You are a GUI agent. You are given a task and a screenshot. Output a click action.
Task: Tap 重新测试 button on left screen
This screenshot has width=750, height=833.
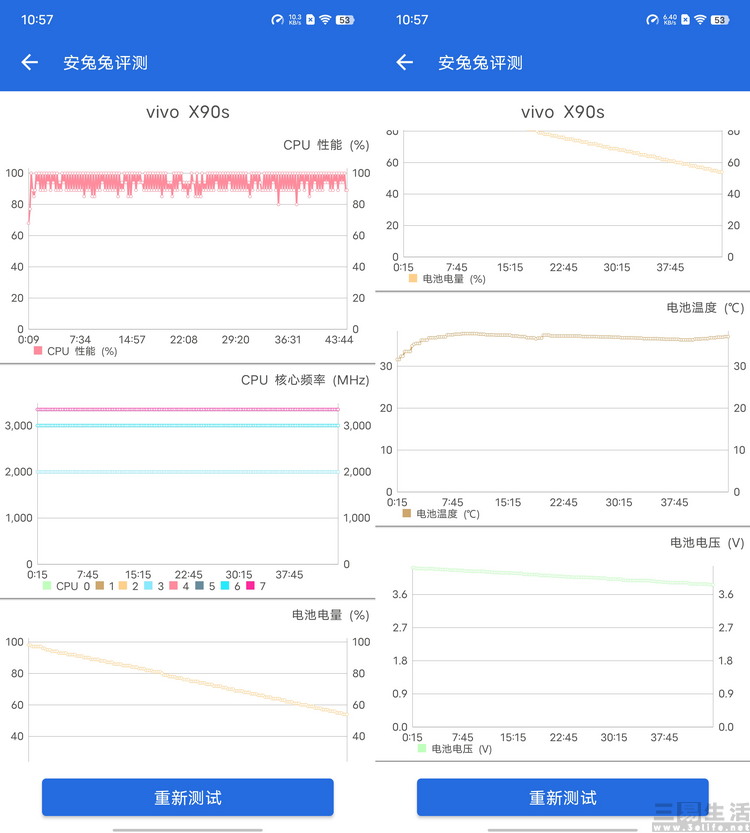[188, 797]
